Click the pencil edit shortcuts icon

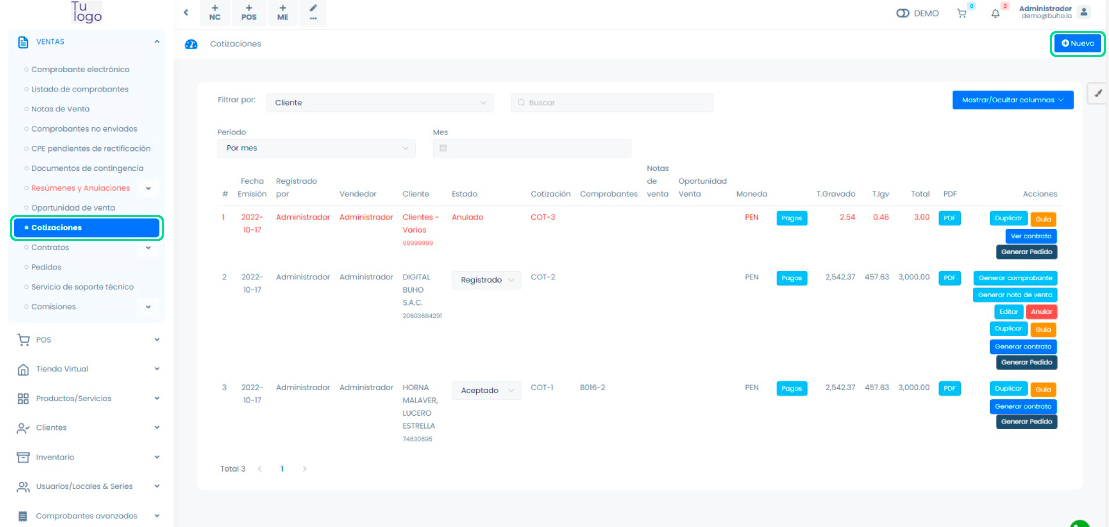313,12
